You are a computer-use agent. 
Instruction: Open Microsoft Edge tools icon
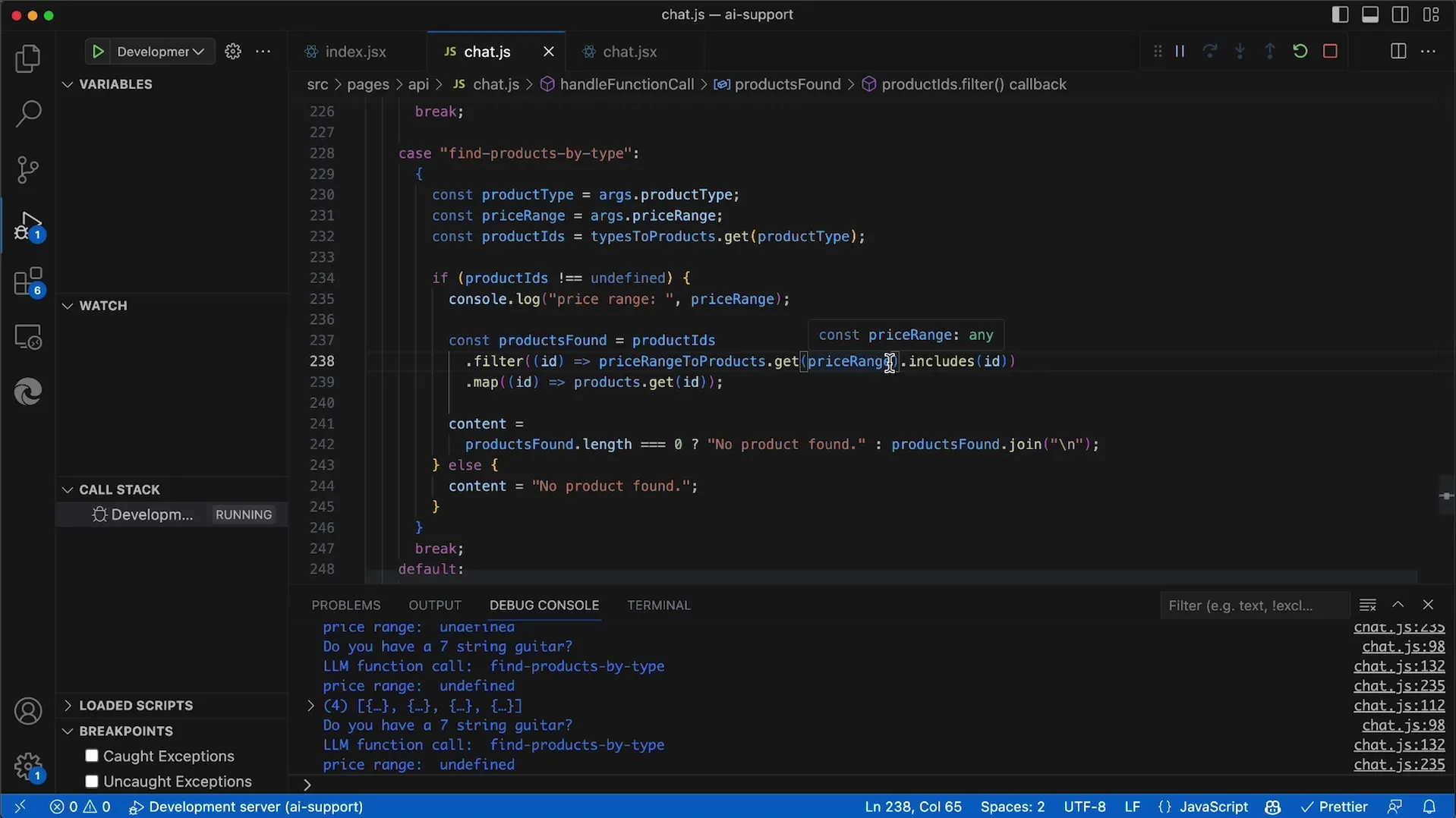click(28, 392)
